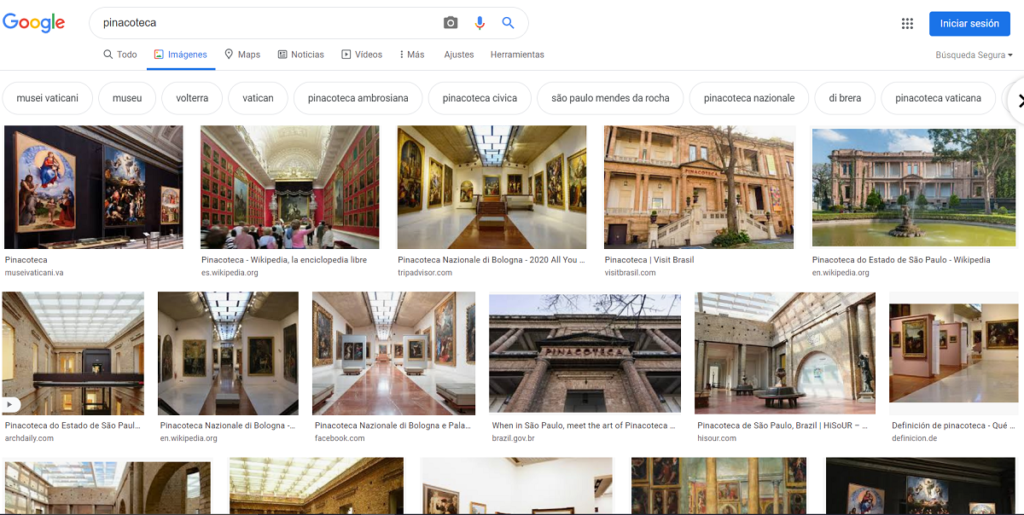Image resolution: width=1024 pixels, height=515 pixels.
Task: Filter by 'pinacoteca ambrosiana' chip
Action: coord(358,98)
